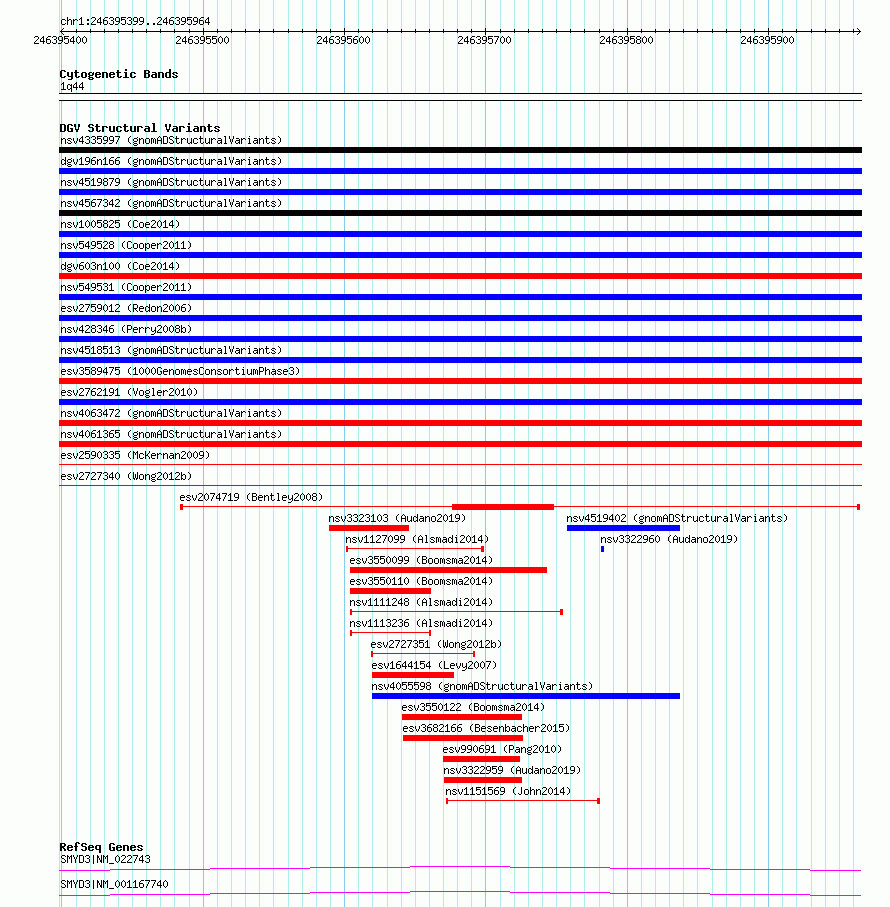Image resolution: width=890 pixels, height=907 pixels.
Task: Click the ruler's right arrow end
Action: (858, 31)
